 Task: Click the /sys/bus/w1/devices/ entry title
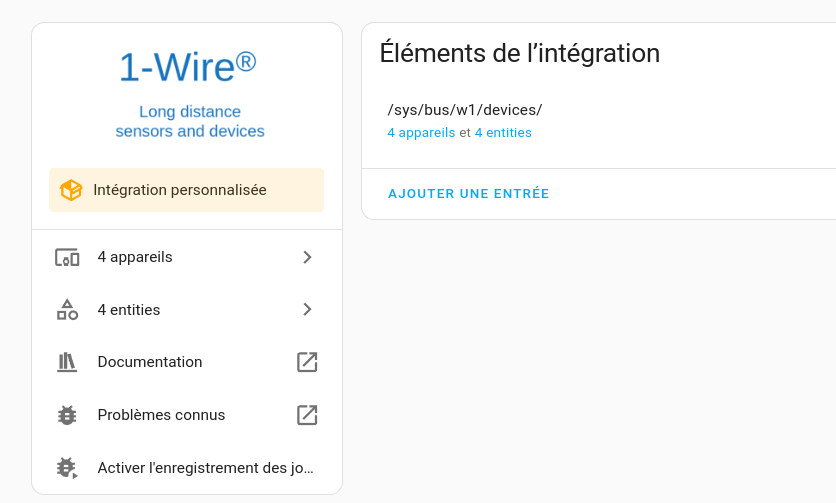tap(465, 110)
